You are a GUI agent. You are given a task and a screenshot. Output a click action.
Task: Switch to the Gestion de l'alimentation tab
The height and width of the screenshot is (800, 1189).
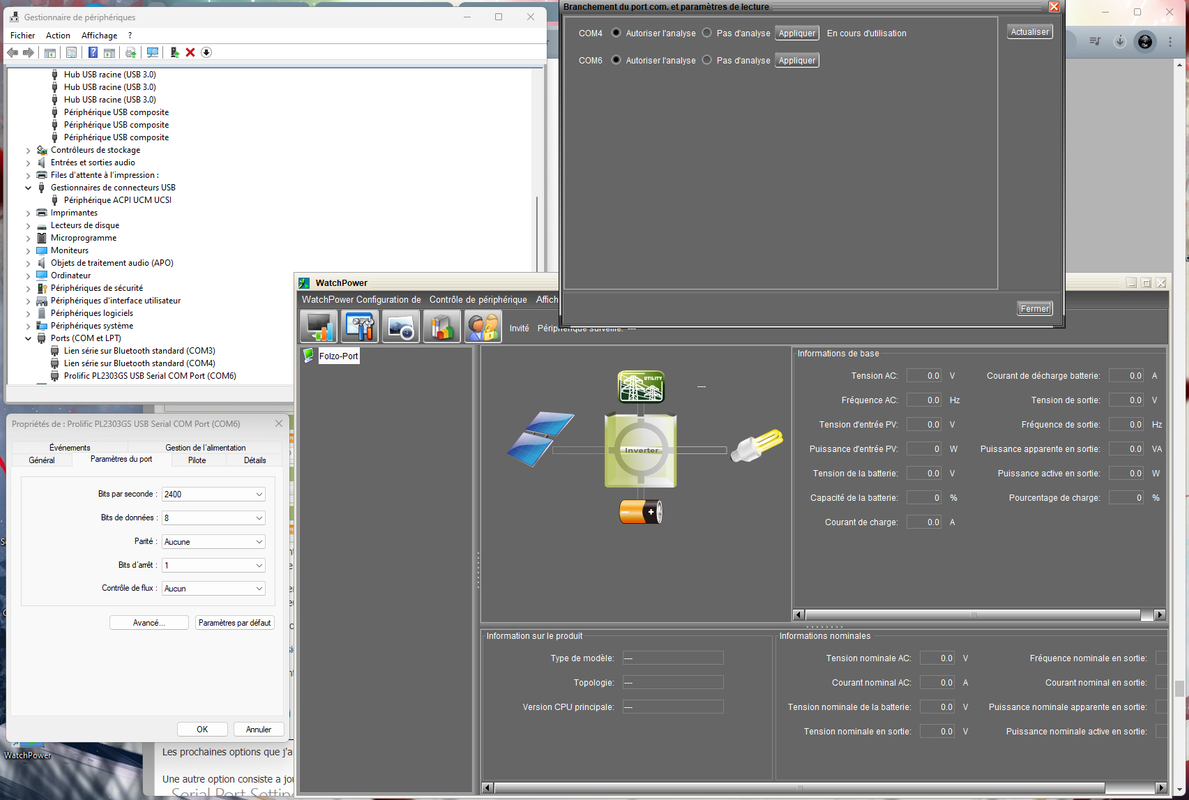pos(205,447)
